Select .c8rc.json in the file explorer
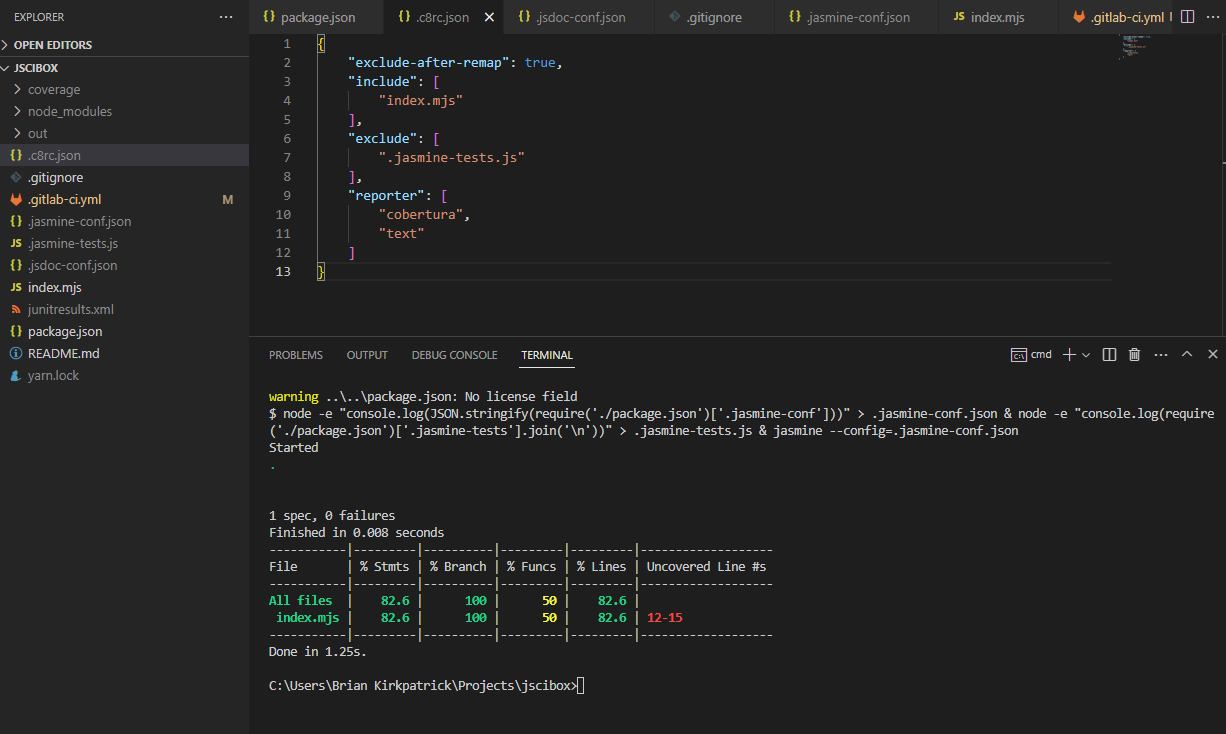This screenshot has height=734, width=1226. click(124, 155)
